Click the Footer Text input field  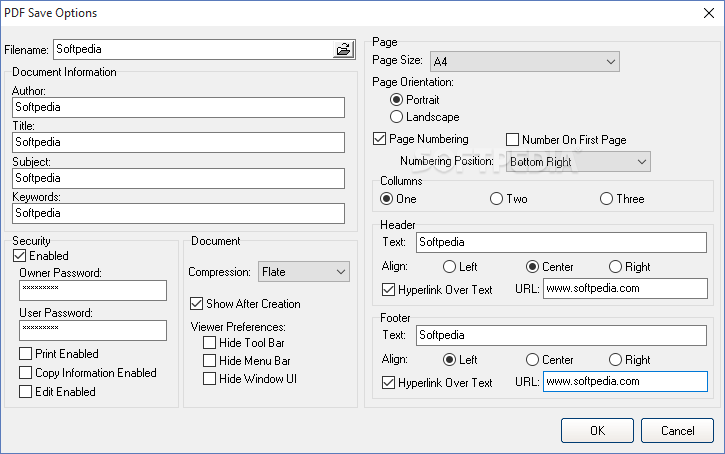coord(561,335)
